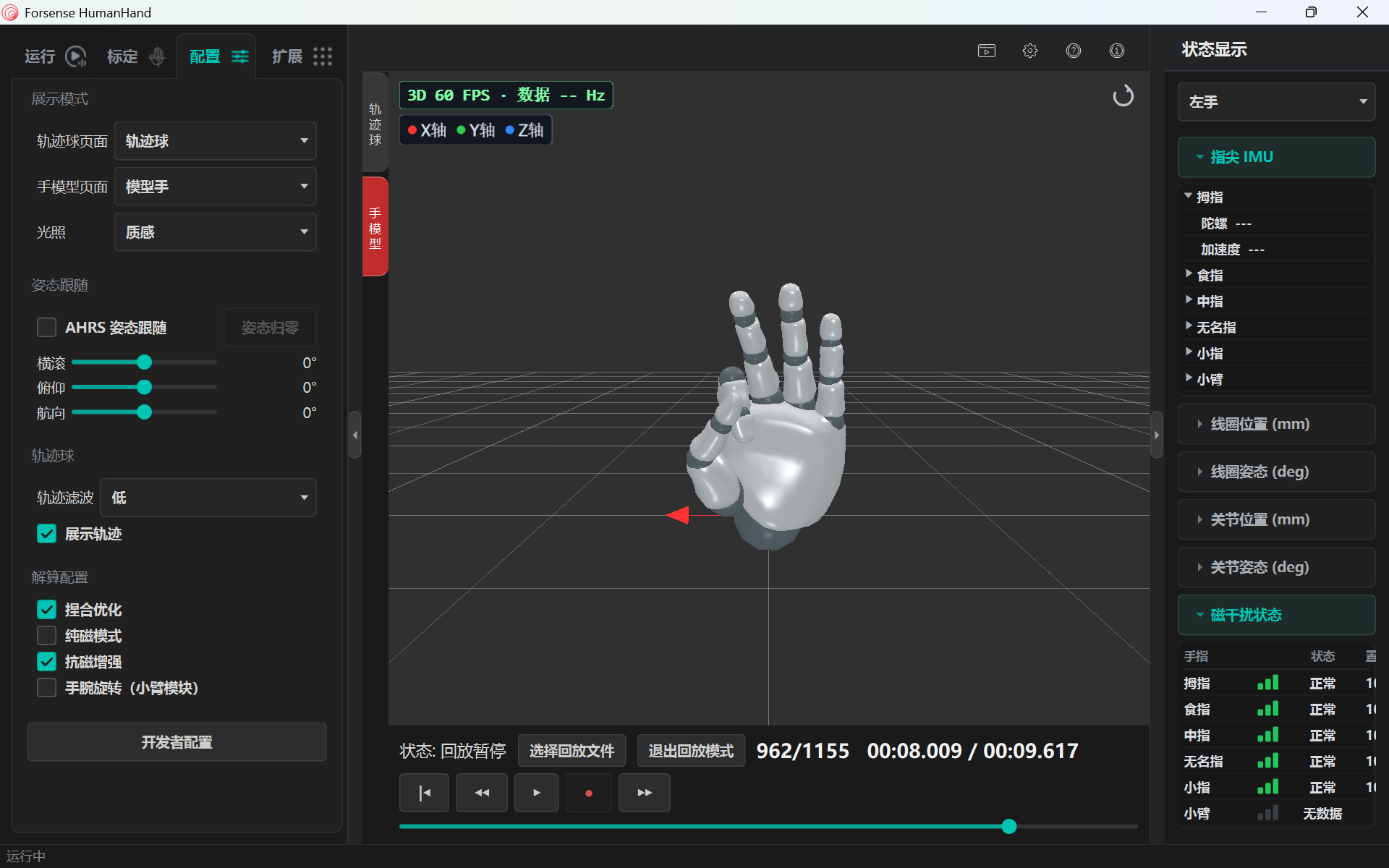Screen dimensions: 1389x868
Task: Open the screen playback window icon
Action: 987,51
